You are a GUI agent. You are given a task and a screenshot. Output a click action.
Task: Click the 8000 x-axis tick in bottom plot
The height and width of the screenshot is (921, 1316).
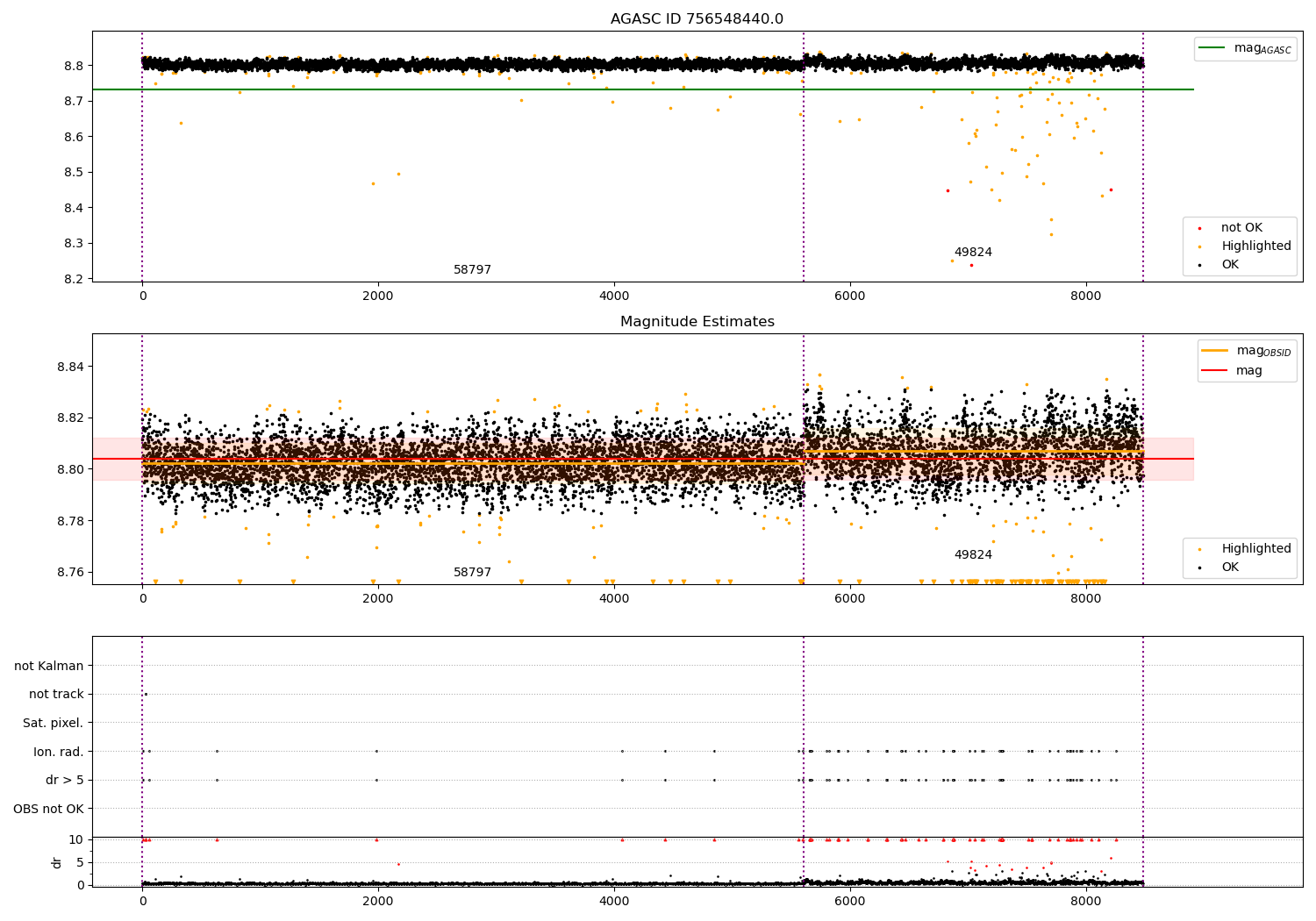point(1086,901)
